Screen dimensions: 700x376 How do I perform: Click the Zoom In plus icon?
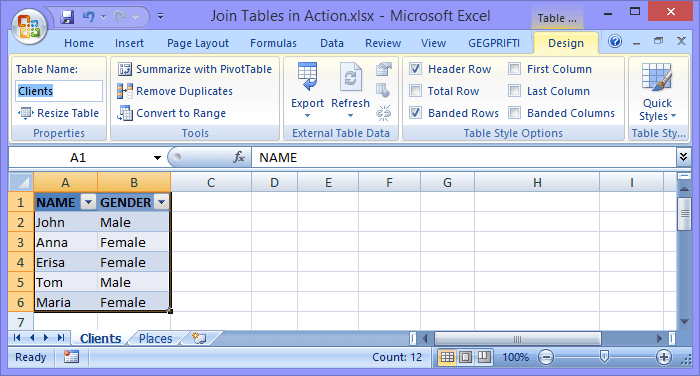[x=664, y=357]
